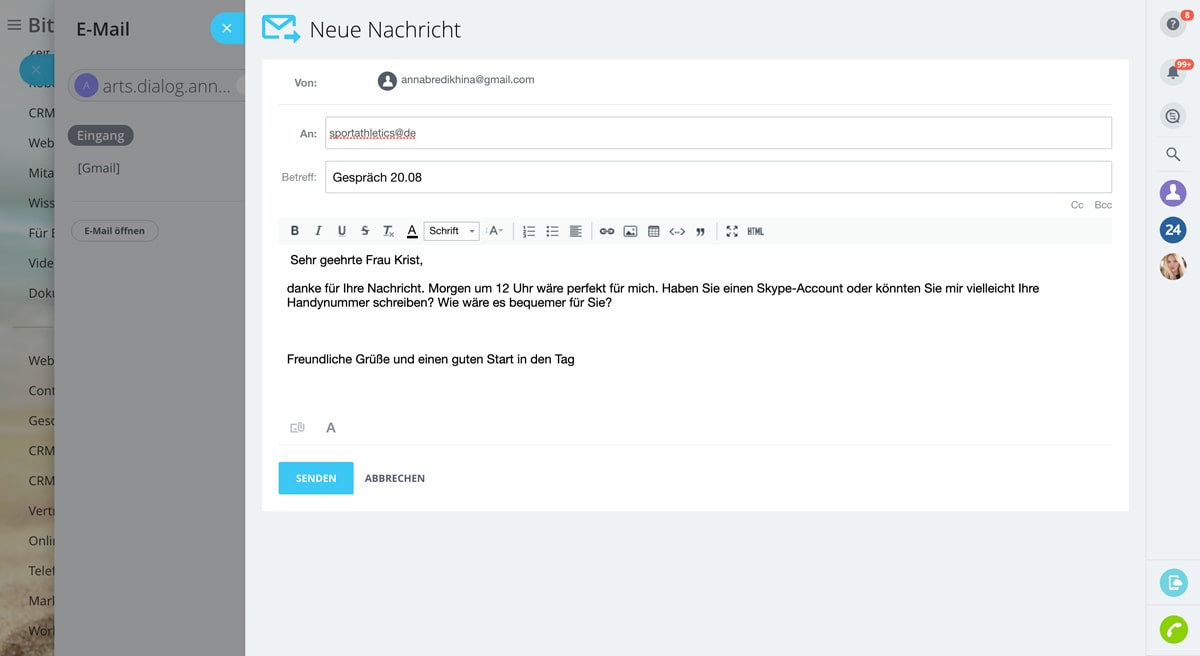Screen dimensions: 1200x656
Task: Switch to HTML source mode
Action: (x=755, y=231)
